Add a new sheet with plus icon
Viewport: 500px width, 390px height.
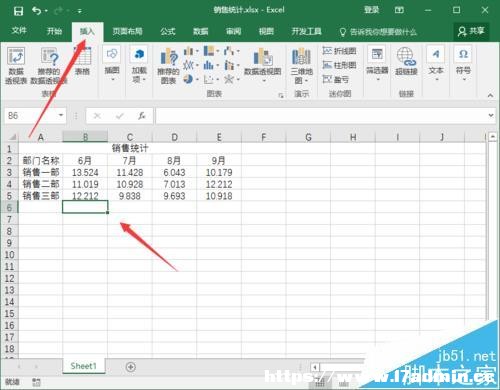point(131,367)
